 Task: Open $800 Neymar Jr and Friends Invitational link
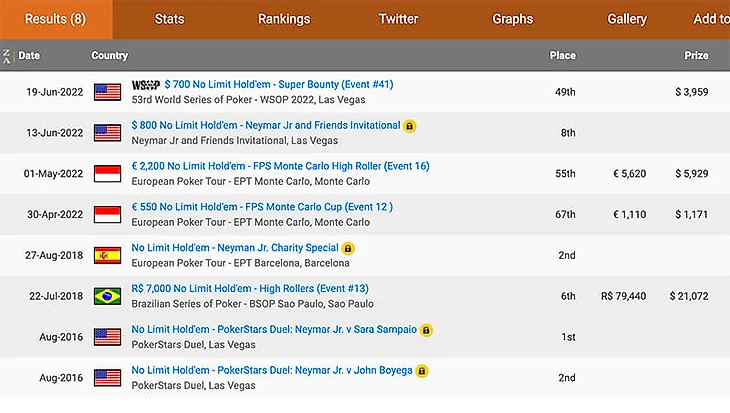266,125
